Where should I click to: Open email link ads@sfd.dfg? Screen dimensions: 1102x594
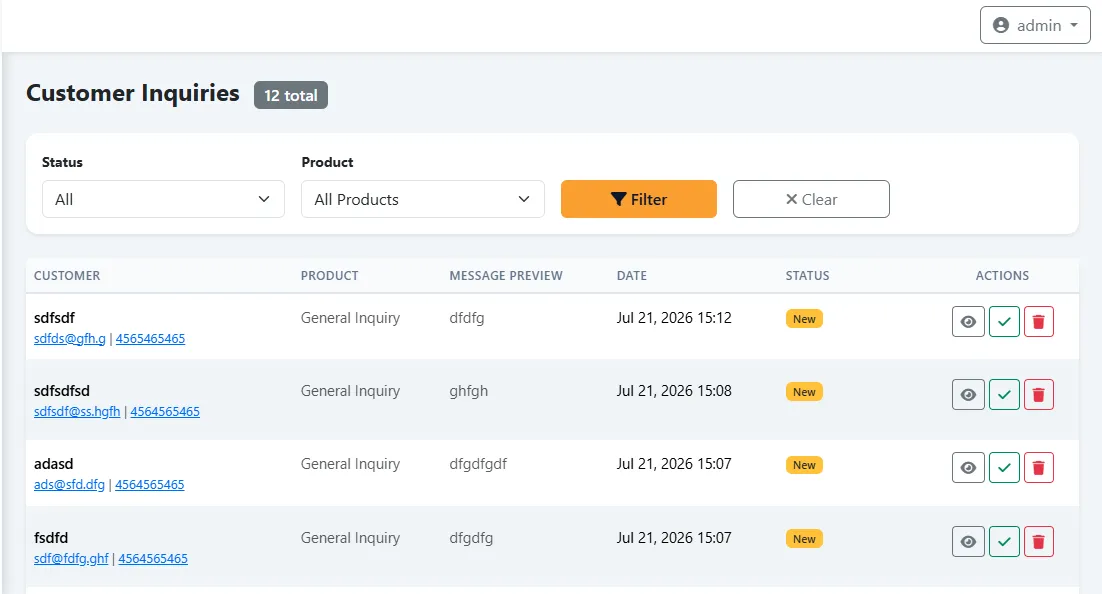click(70, 485)
